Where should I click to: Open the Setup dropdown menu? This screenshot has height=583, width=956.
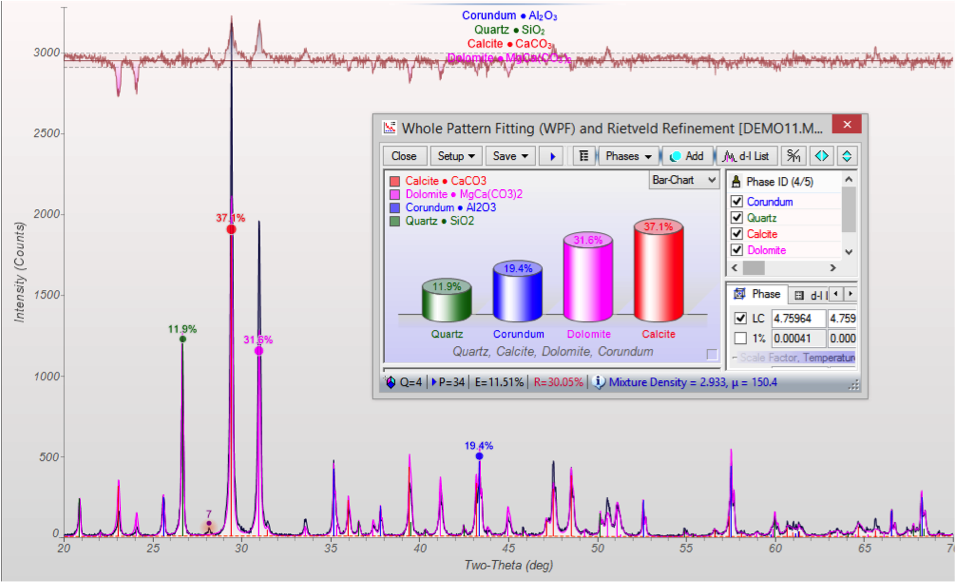coord(456,156)
